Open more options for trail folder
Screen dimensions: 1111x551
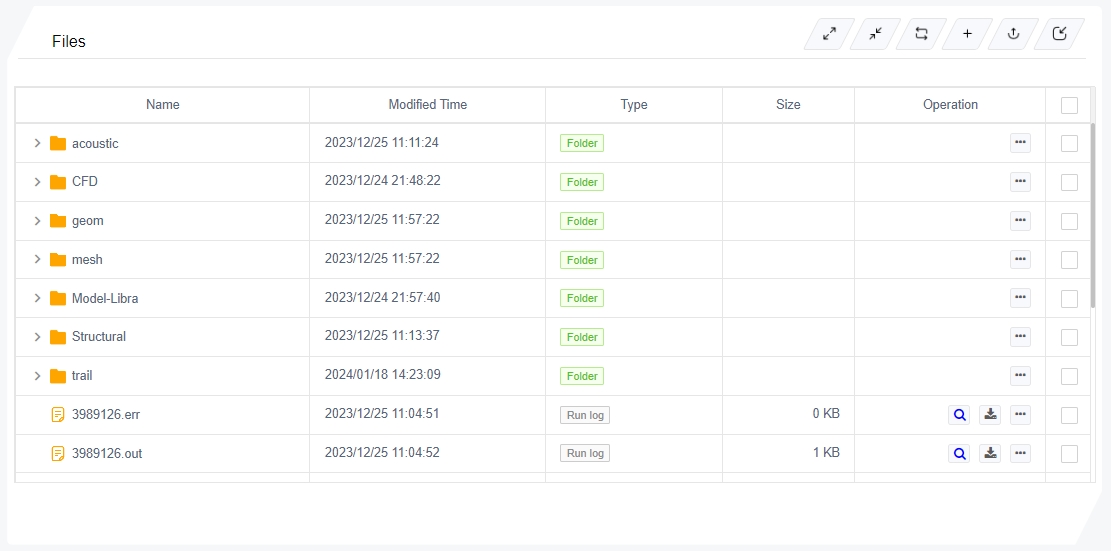(x=1020, y=375)
